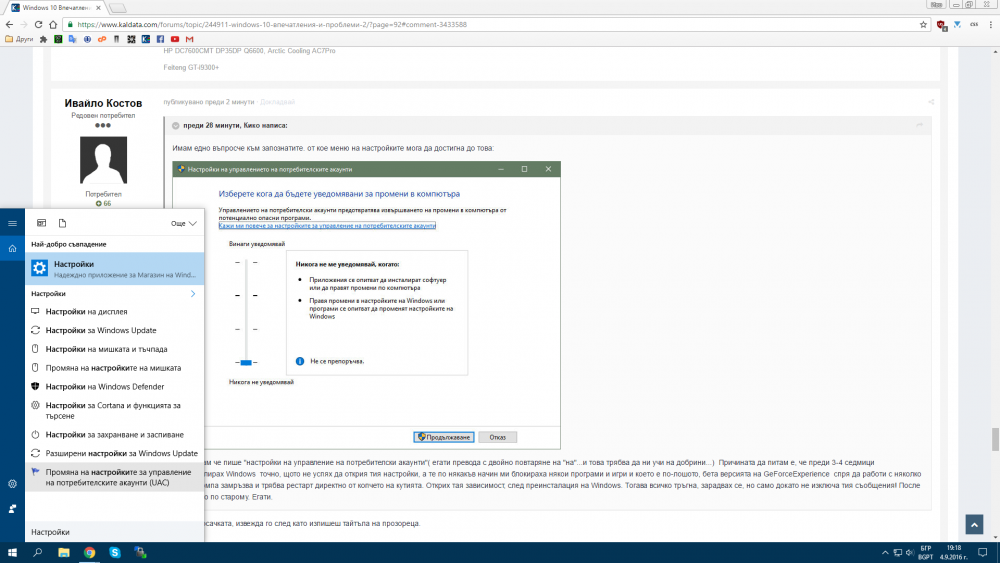Open Настройки на дисплея result
This screenshot has width=1000, height=563.
point(115,311)
